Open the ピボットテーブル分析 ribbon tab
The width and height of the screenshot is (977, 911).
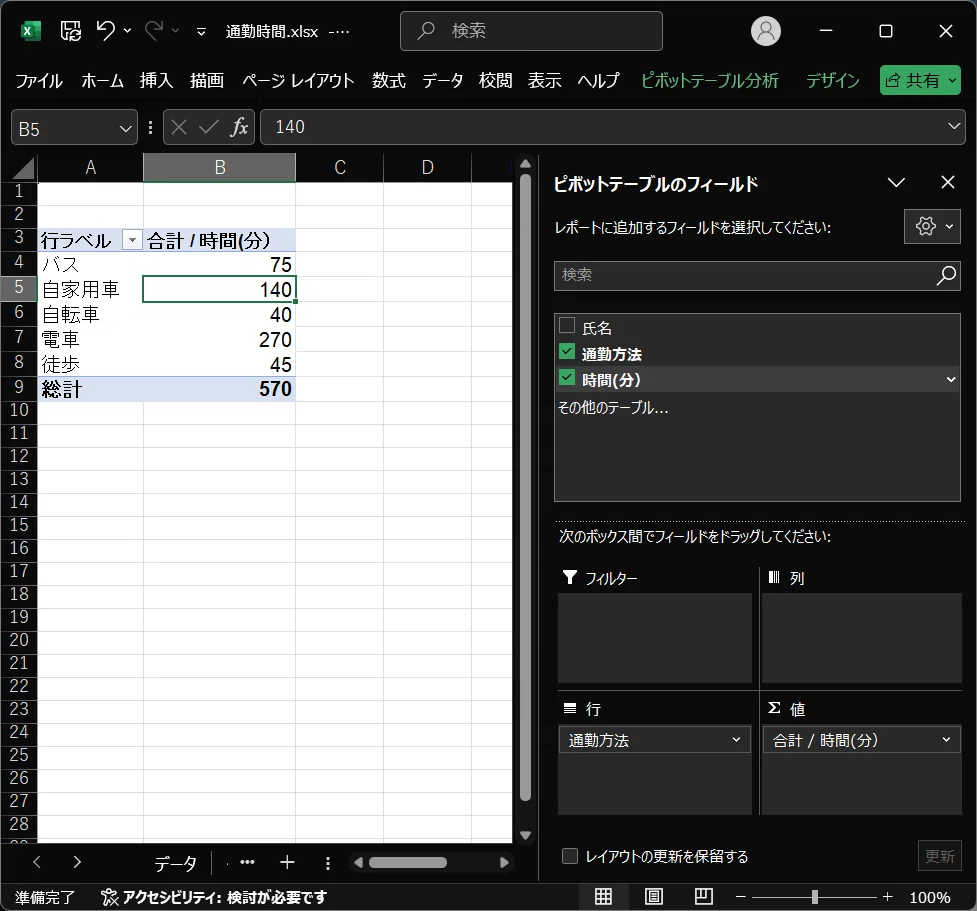tap(710, 80)
